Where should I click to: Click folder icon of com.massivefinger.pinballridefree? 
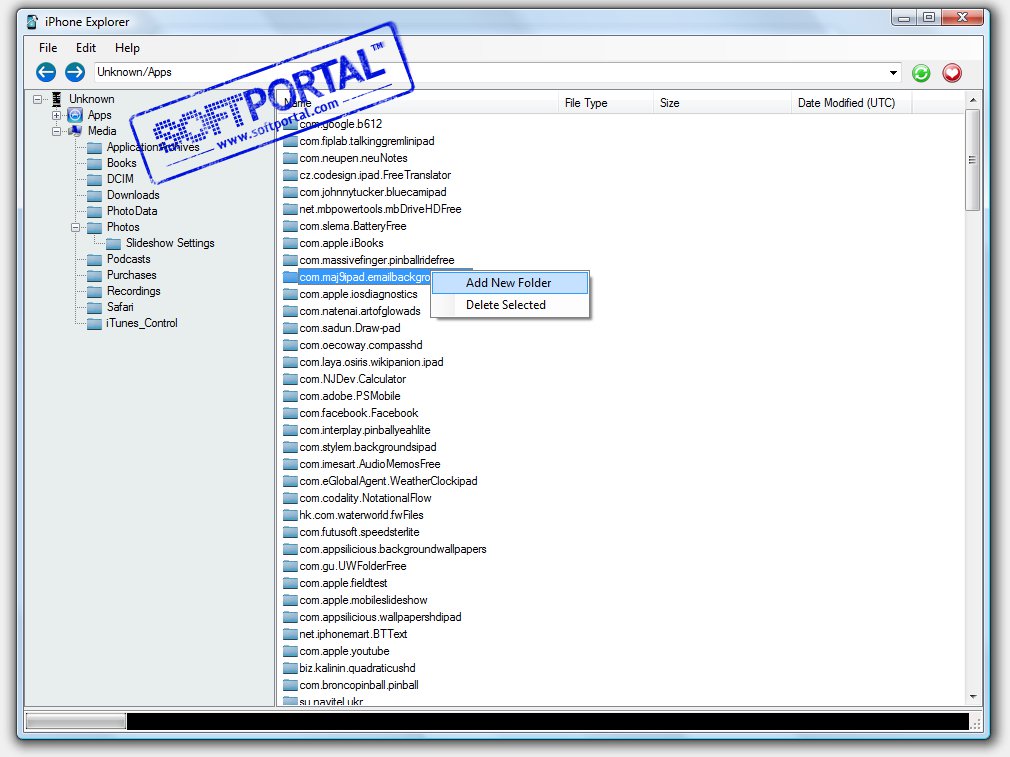click(x=290, y=261)
